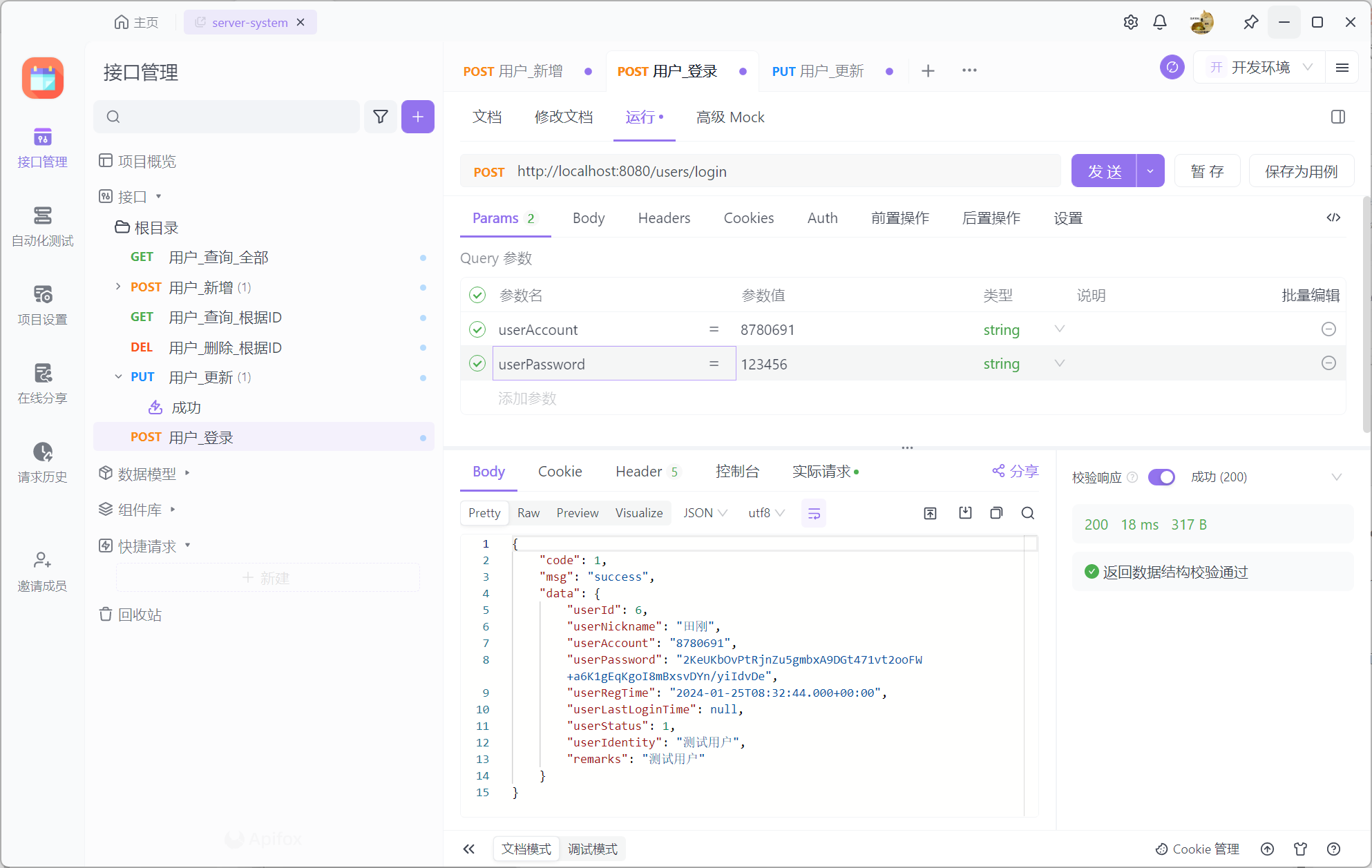Switch to the Body request tab

coord(589,218)
